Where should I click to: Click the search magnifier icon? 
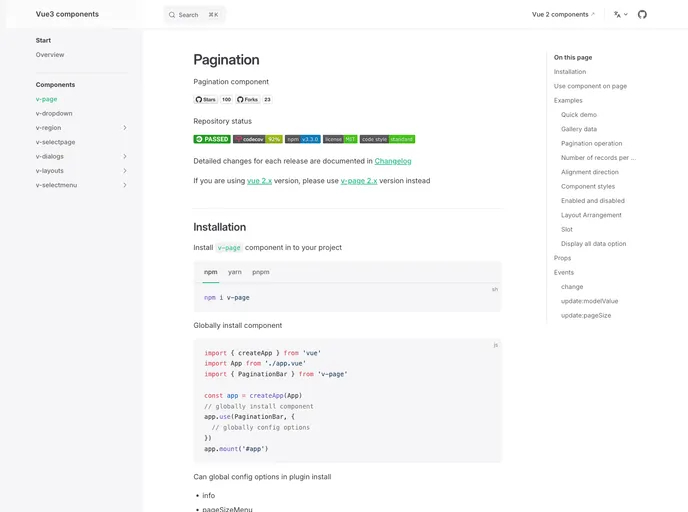pyautogui.click(x=172, y=15)
